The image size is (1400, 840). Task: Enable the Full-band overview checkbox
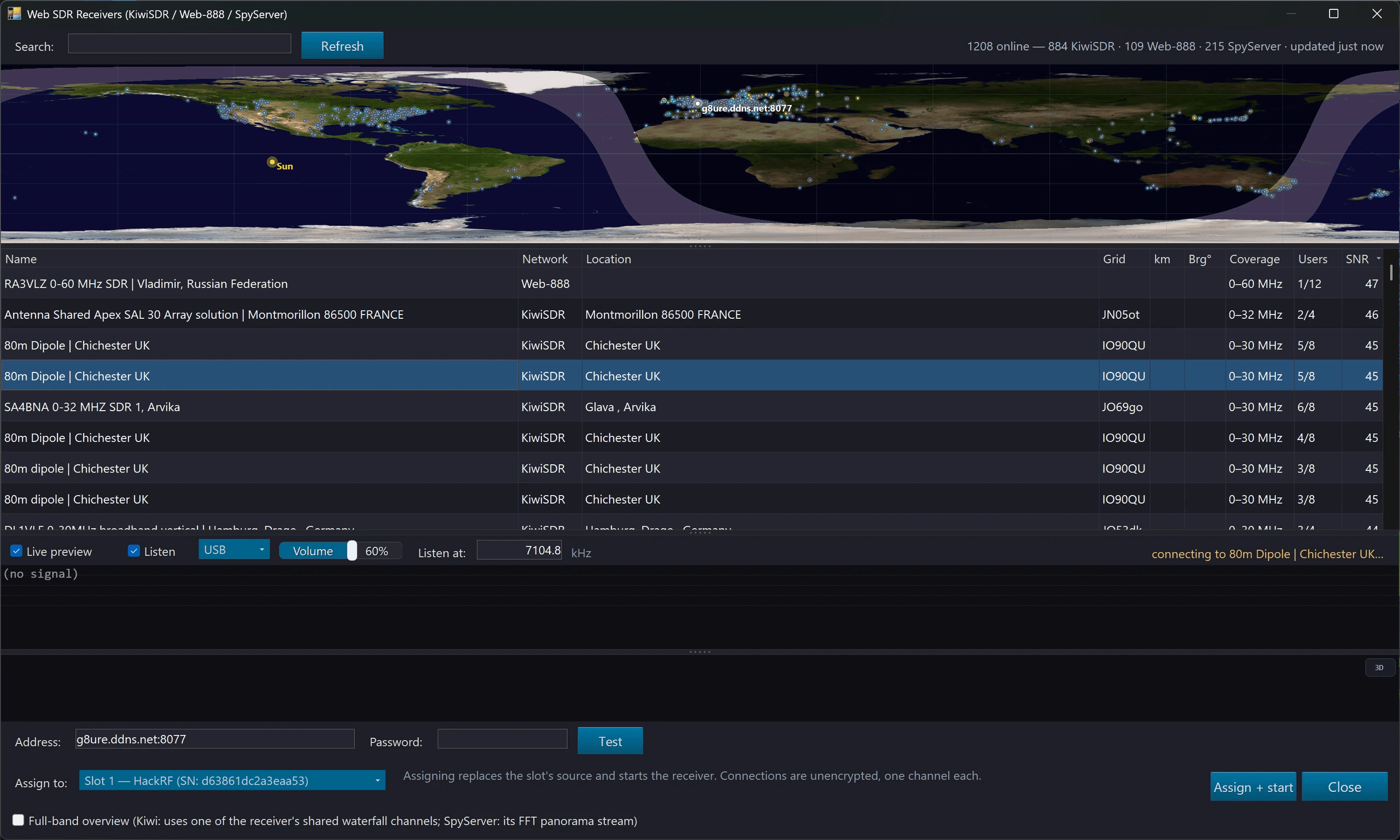(x=18, y=820)
